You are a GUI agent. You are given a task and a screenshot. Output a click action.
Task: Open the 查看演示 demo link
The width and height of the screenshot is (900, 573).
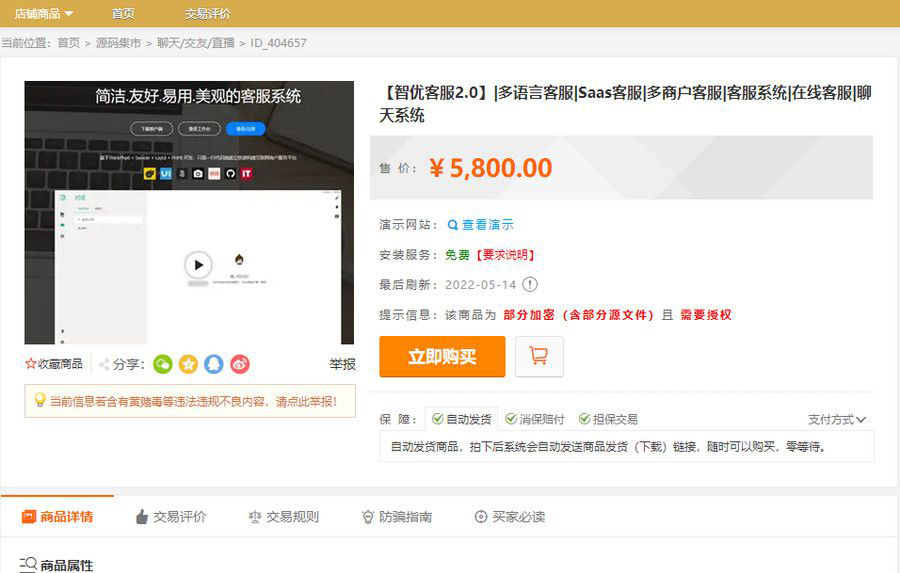[481, 225]
